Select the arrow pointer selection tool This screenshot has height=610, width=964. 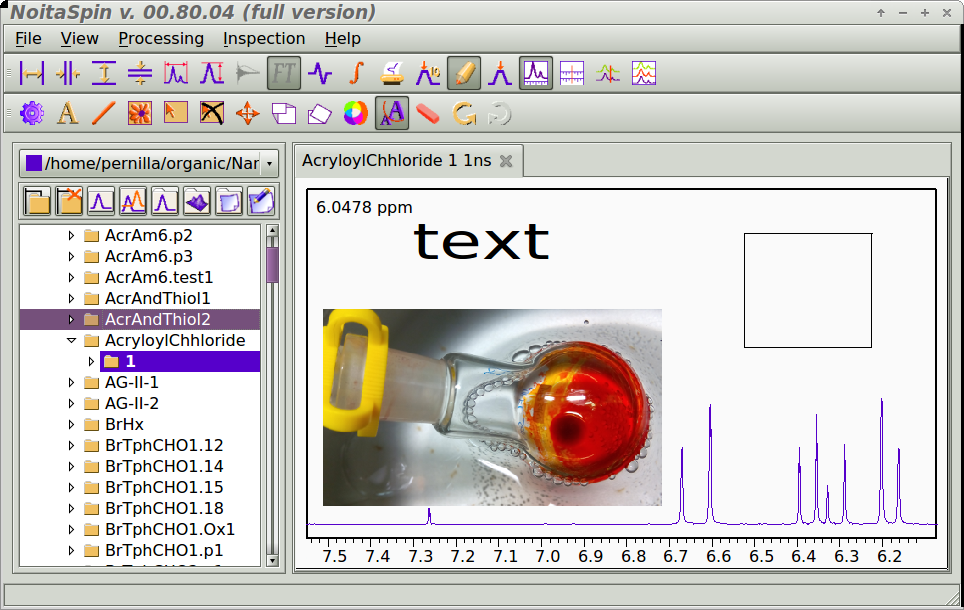coord(176,114)
